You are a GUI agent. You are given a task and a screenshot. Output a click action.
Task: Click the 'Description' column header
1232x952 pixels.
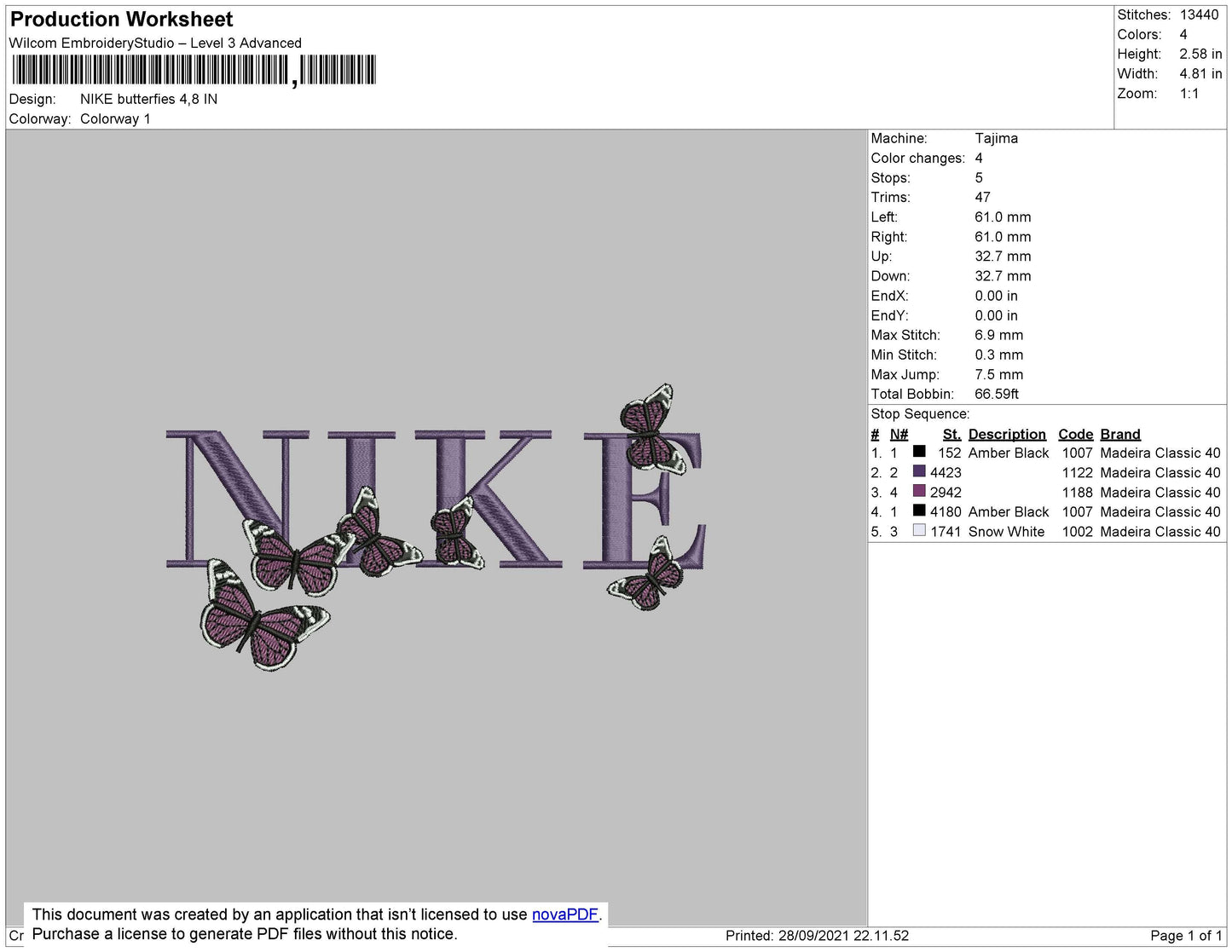point(1007,434)
